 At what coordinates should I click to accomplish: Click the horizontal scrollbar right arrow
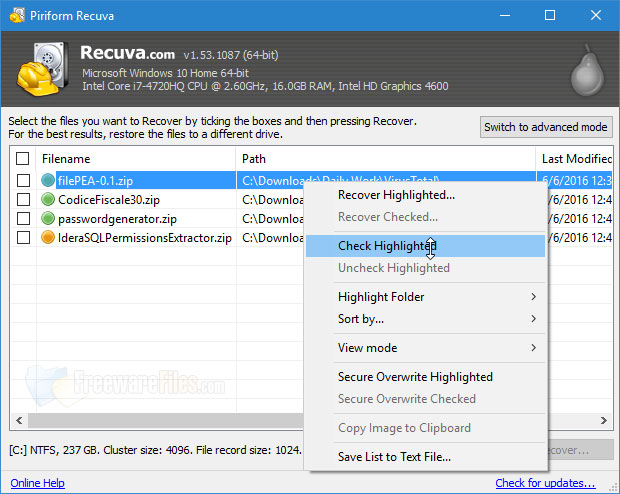coord(603,420)
